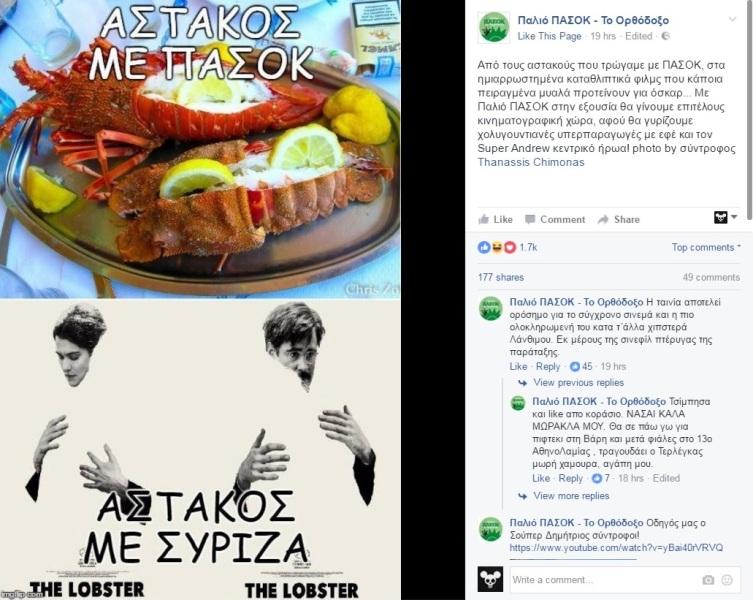Click the globe privacy icon near Edited

tap(665, 36)
